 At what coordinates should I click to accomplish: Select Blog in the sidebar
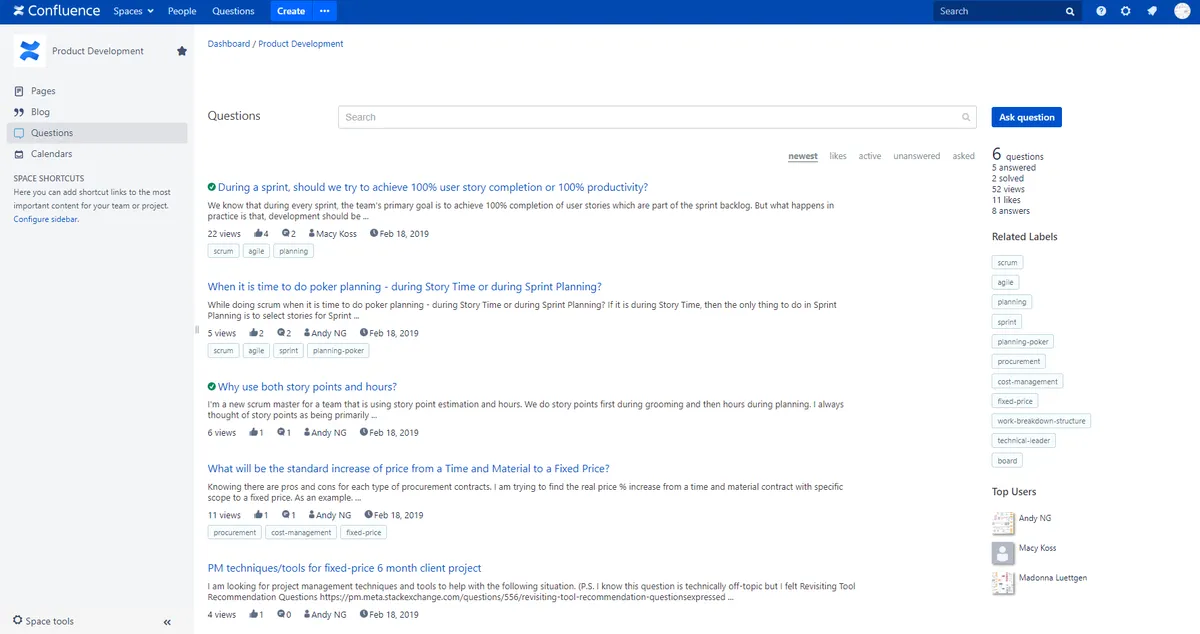(40, 112)
